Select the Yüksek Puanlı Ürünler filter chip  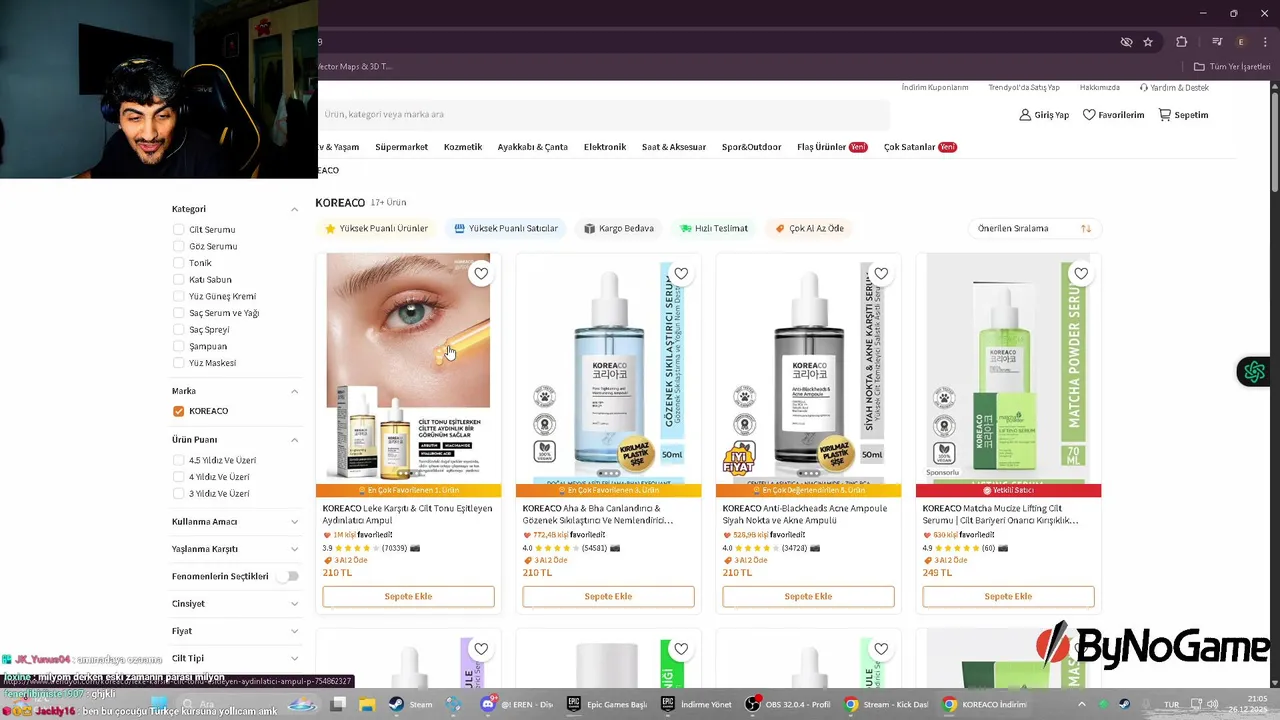tap(376, 228)
